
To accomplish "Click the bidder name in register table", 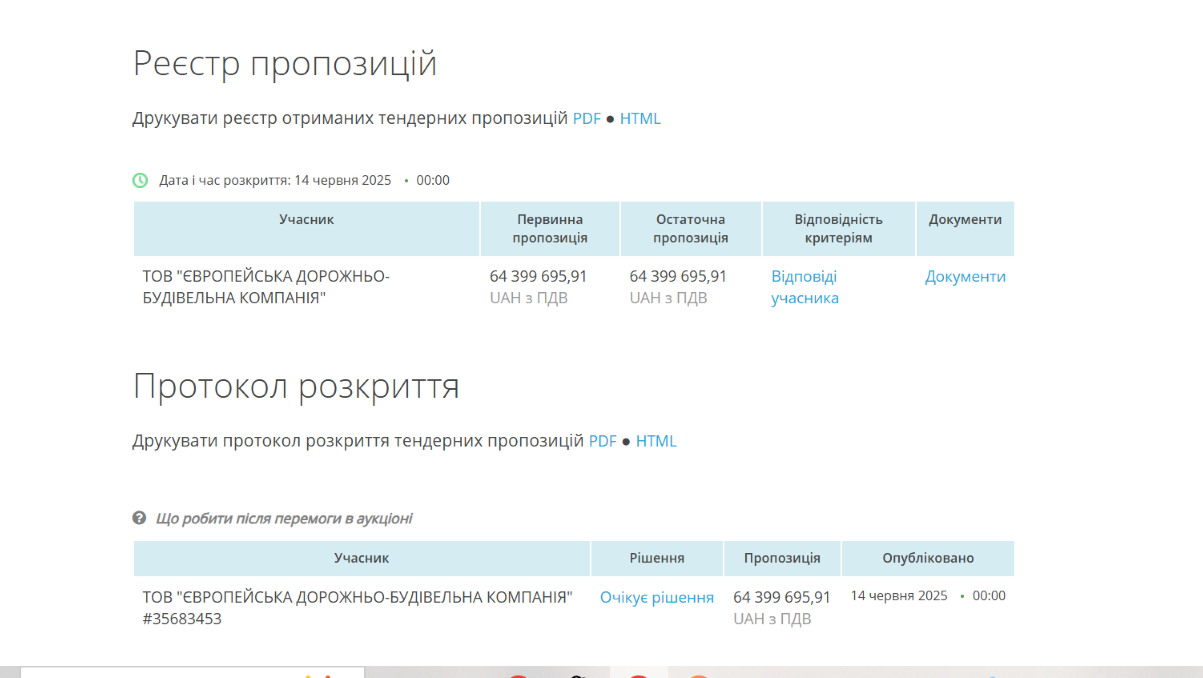I will coord(266,287).
